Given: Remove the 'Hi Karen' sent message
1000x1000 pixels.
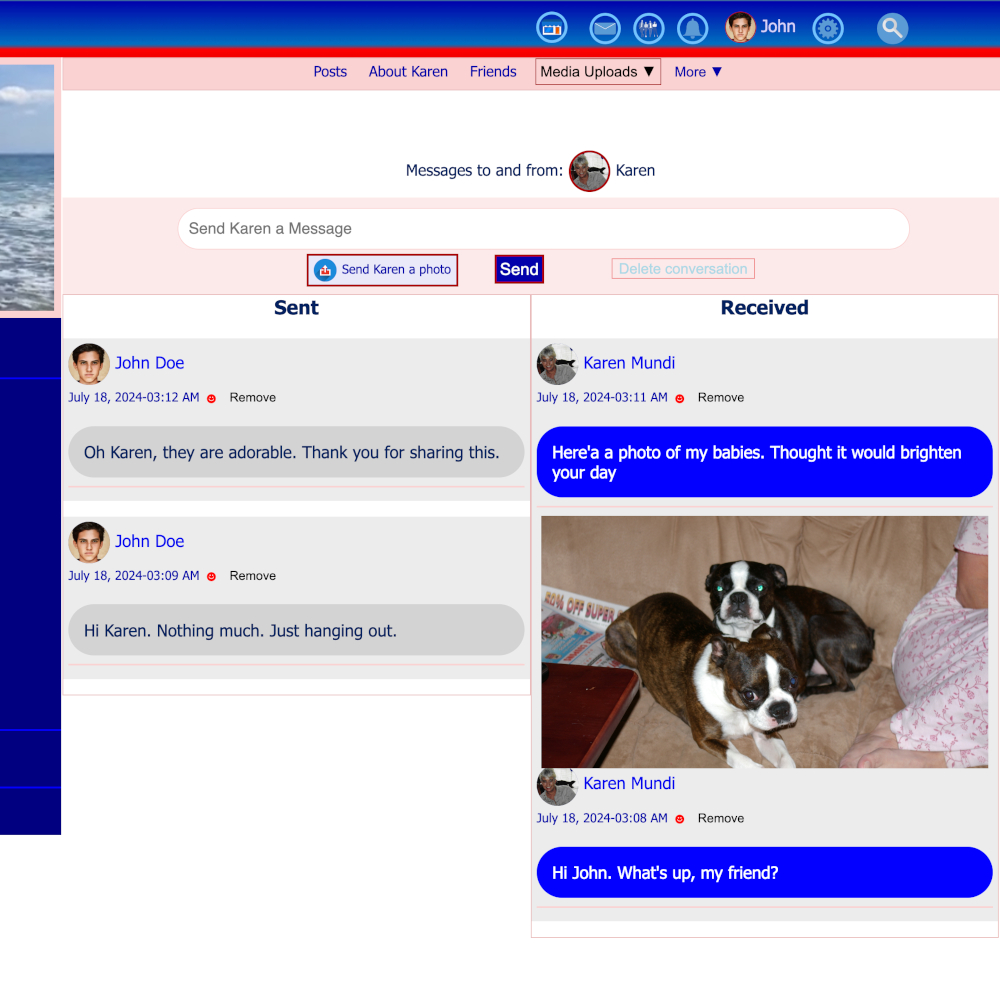Looking at the screenshot, I should [252, 576].
